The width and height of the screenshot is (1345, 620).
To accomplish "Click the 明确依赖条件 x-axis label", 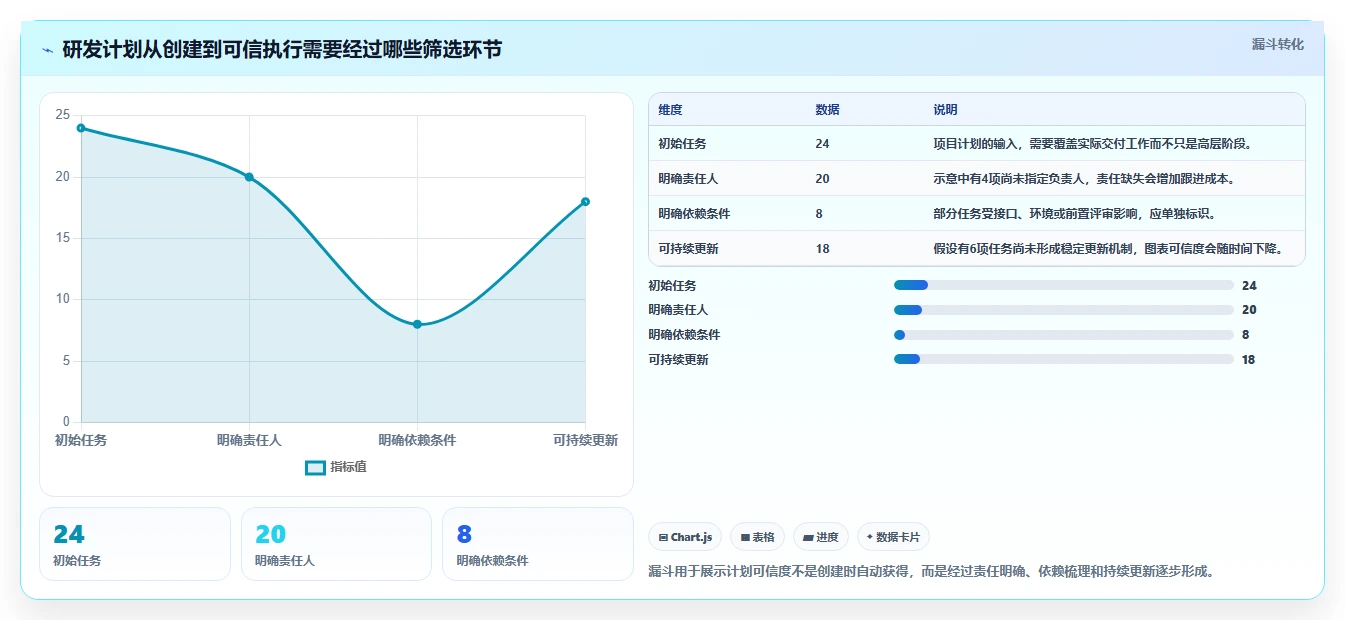I will tap(417, 440).
